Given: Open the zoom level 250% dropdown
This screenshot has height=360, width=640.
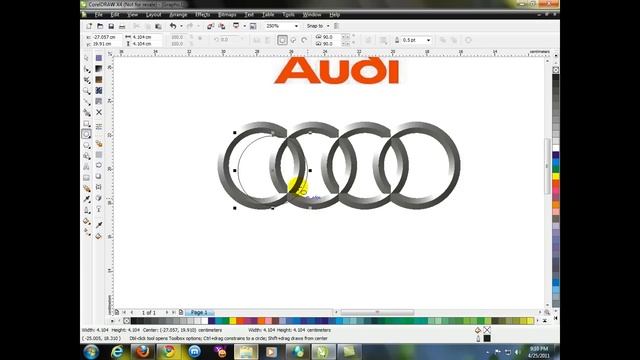Looking at the screenshot, I should (296, 26).
